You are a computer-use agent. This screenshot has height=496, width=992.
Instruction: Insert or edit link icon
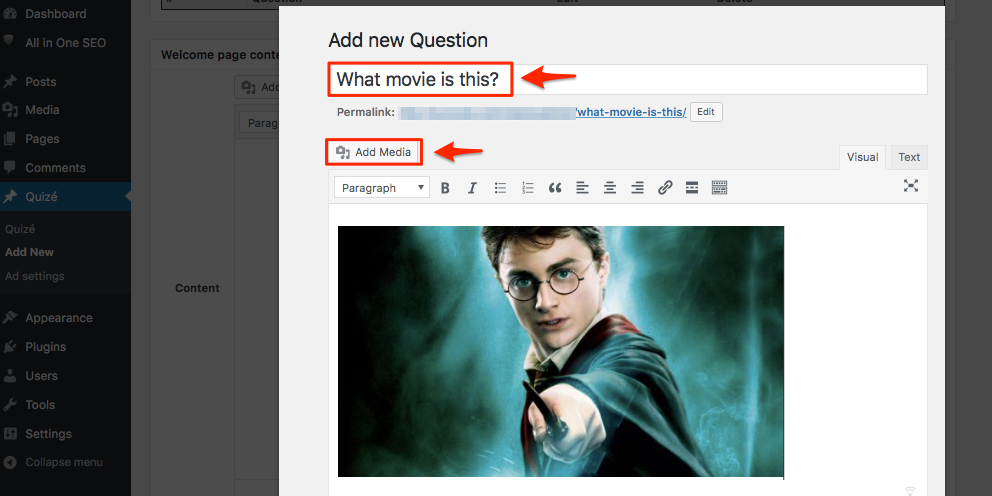tap(665, 188)
